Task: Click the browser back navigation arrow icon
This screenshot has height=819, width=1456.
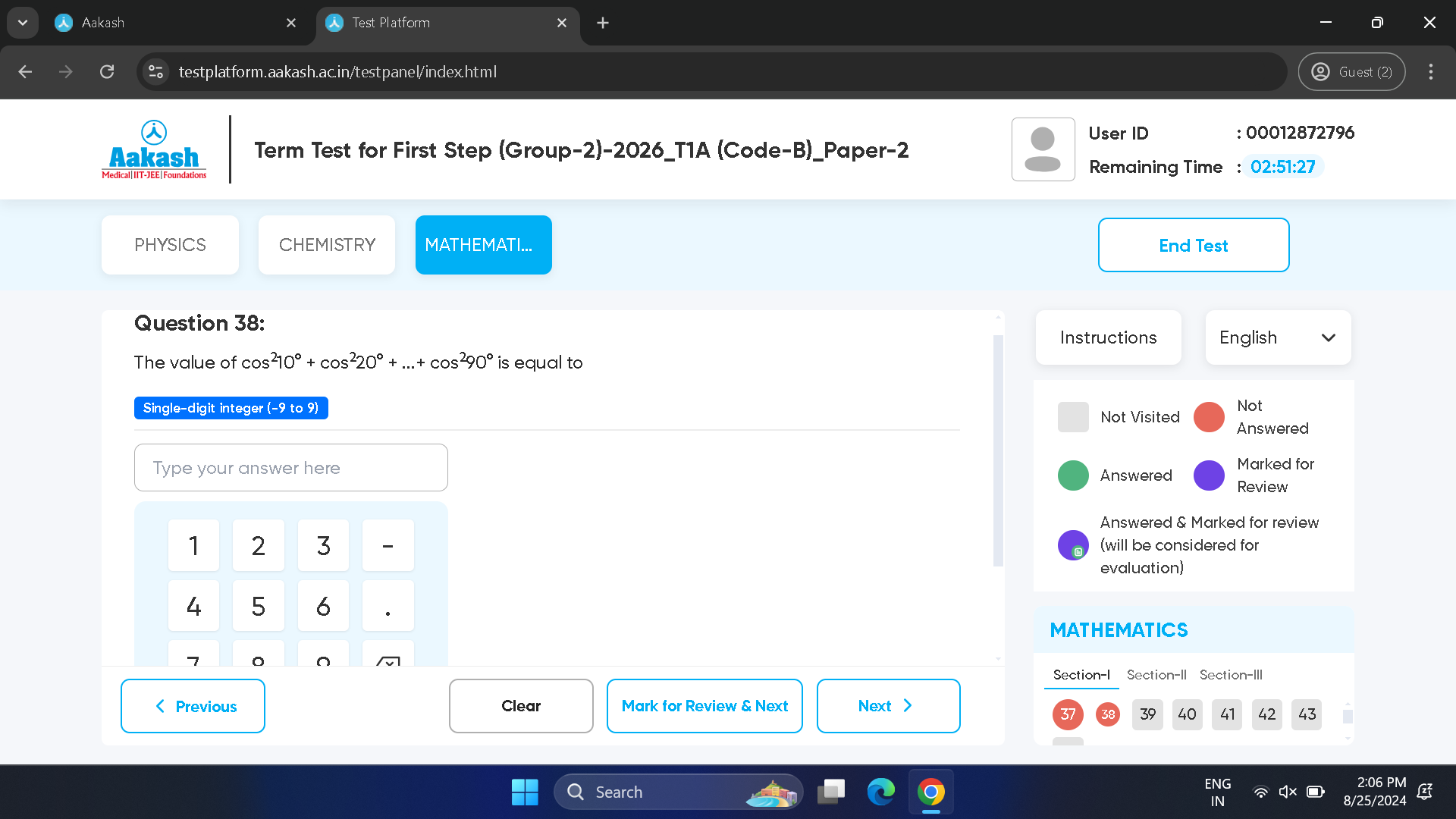Action: click(x=24, y=71)
